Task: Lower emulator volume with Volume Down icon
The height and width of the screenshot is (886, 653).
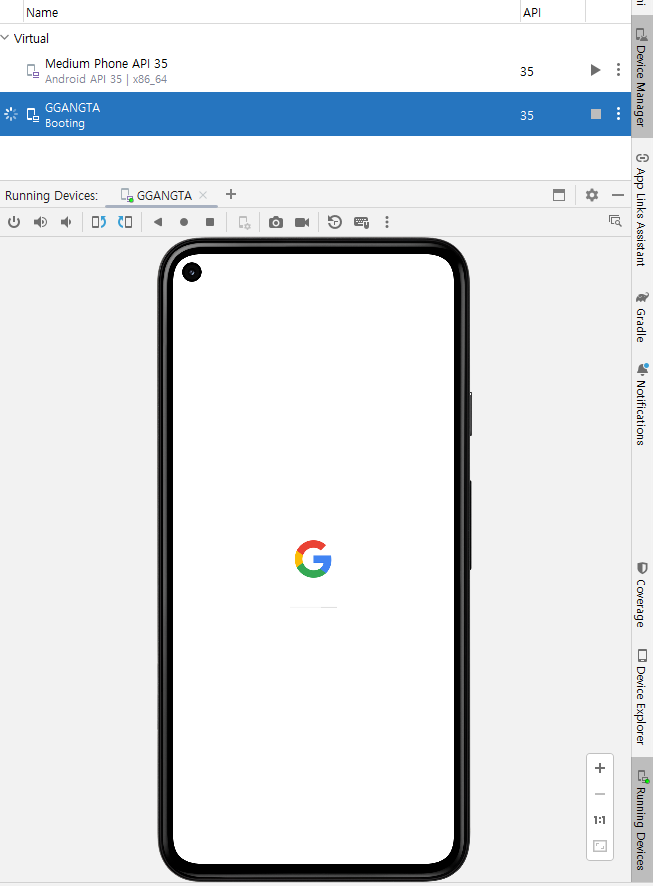Action: (66, 222)
